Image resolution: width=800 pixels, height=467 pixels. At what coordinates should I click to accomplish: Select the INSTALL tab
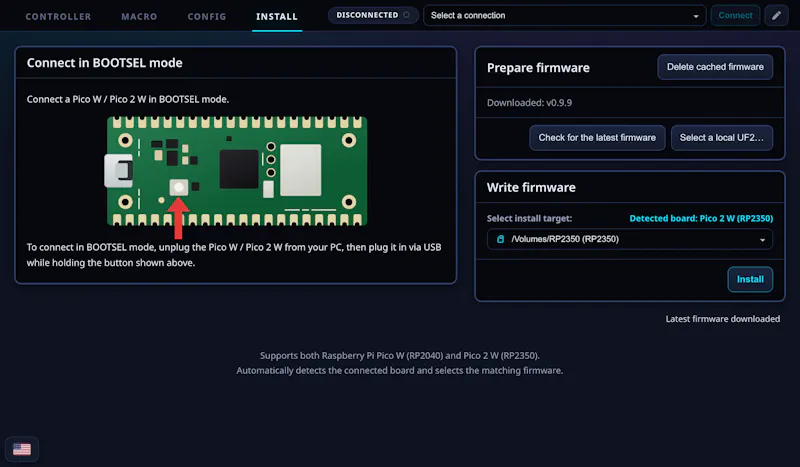tap(277, 16)
